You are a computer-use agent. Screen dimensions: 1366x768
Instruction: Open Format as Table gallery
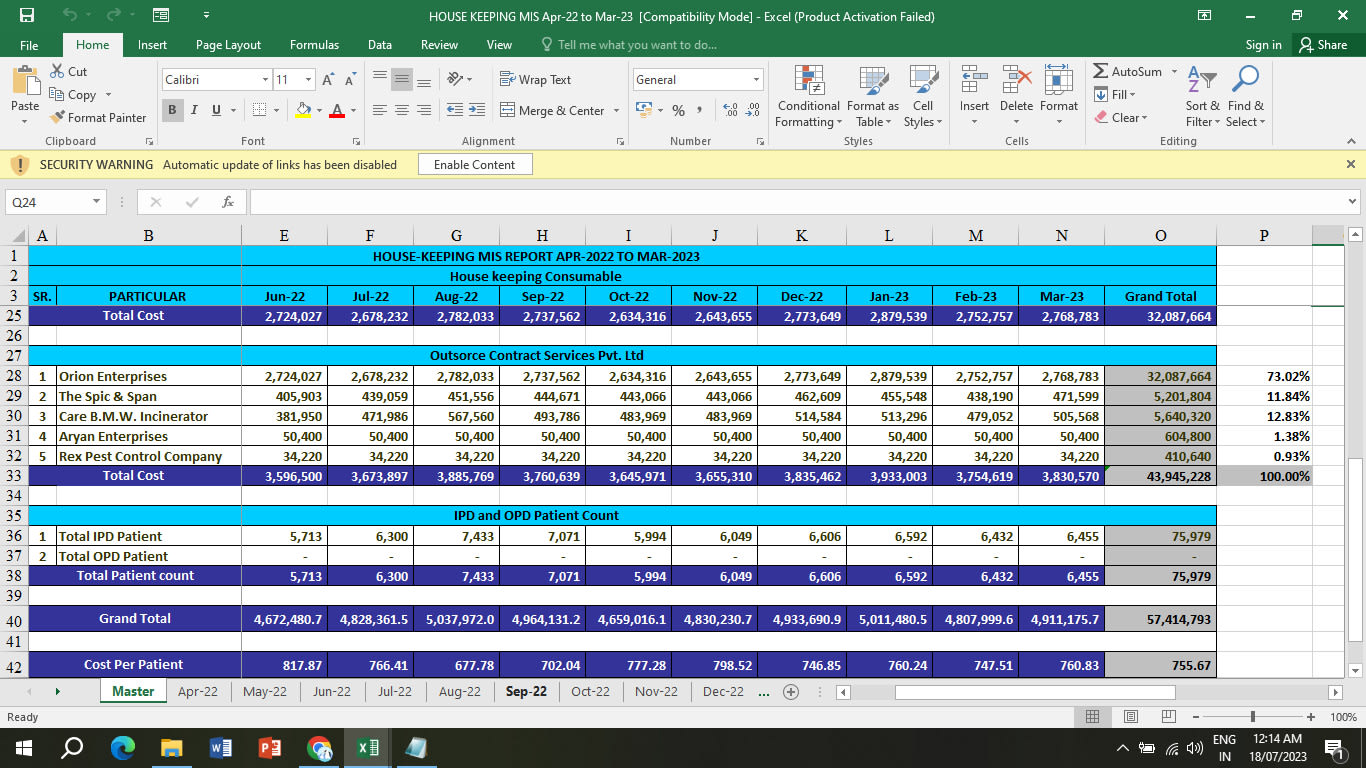(873, 97)
